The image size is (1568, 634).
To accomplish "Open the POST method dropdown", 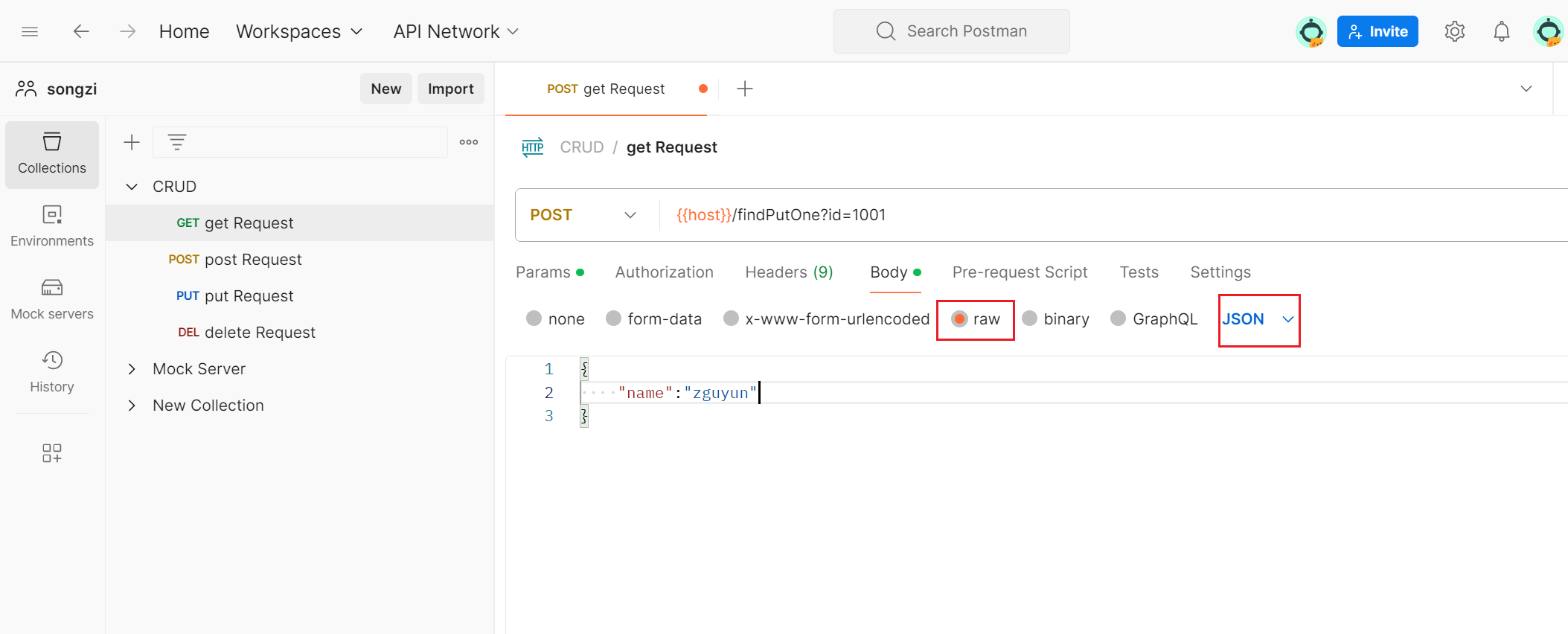I will tap(584, 215).
